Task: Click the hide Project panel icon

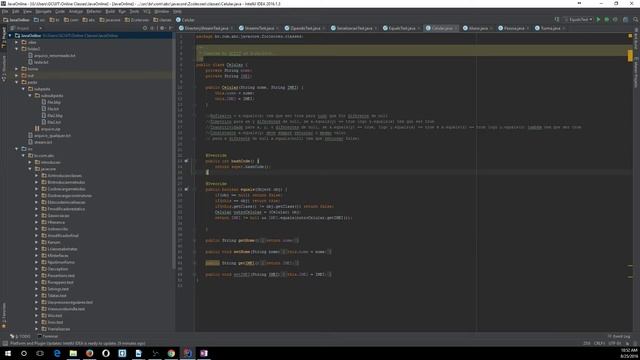Action: (x=170, y=28)
